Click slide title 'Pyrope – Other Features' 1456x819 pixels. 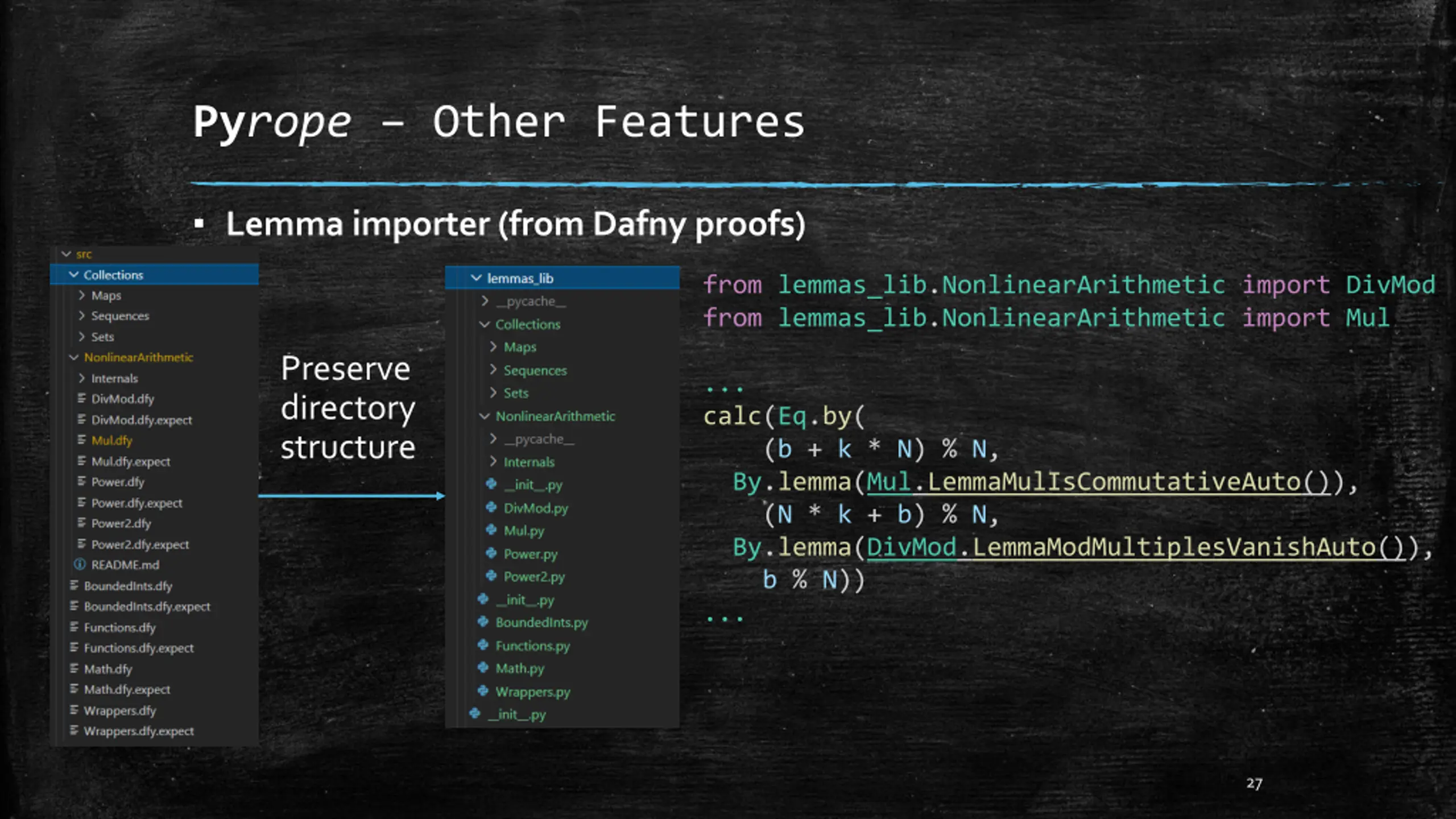(x=499, y=123)
